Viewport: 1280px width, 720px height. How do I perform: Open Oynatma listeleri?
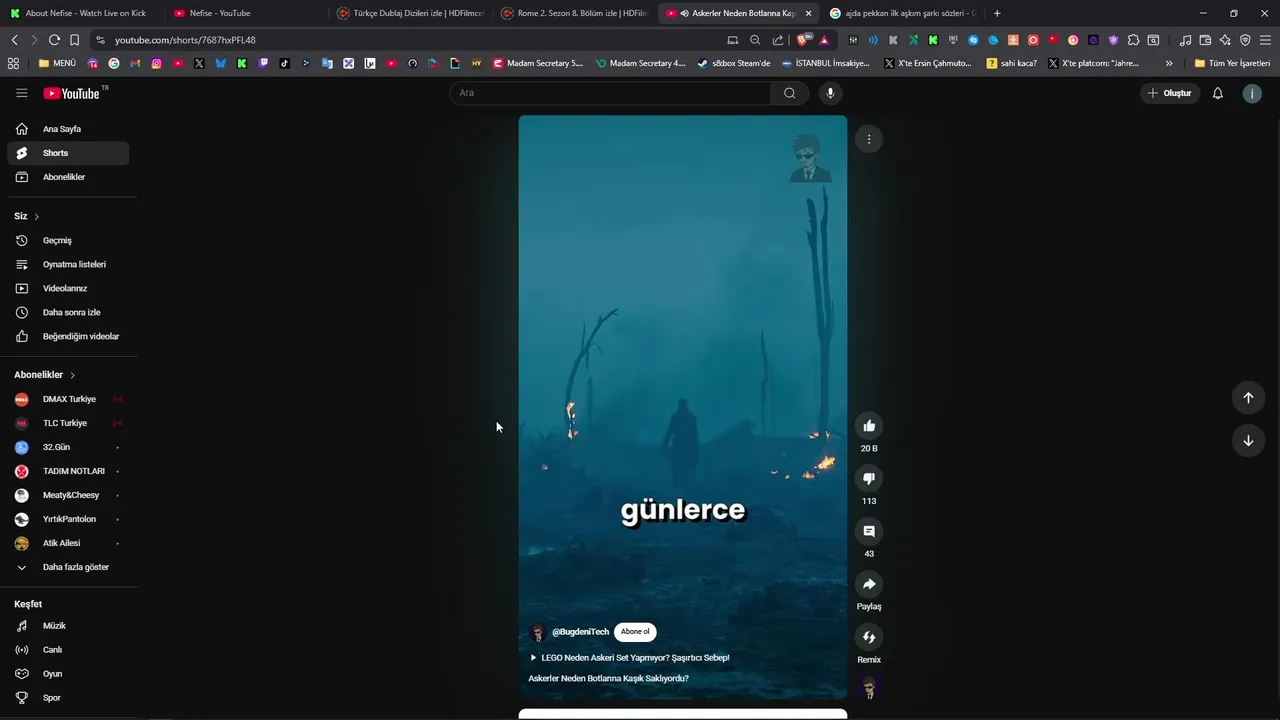[x=68, y=264]
